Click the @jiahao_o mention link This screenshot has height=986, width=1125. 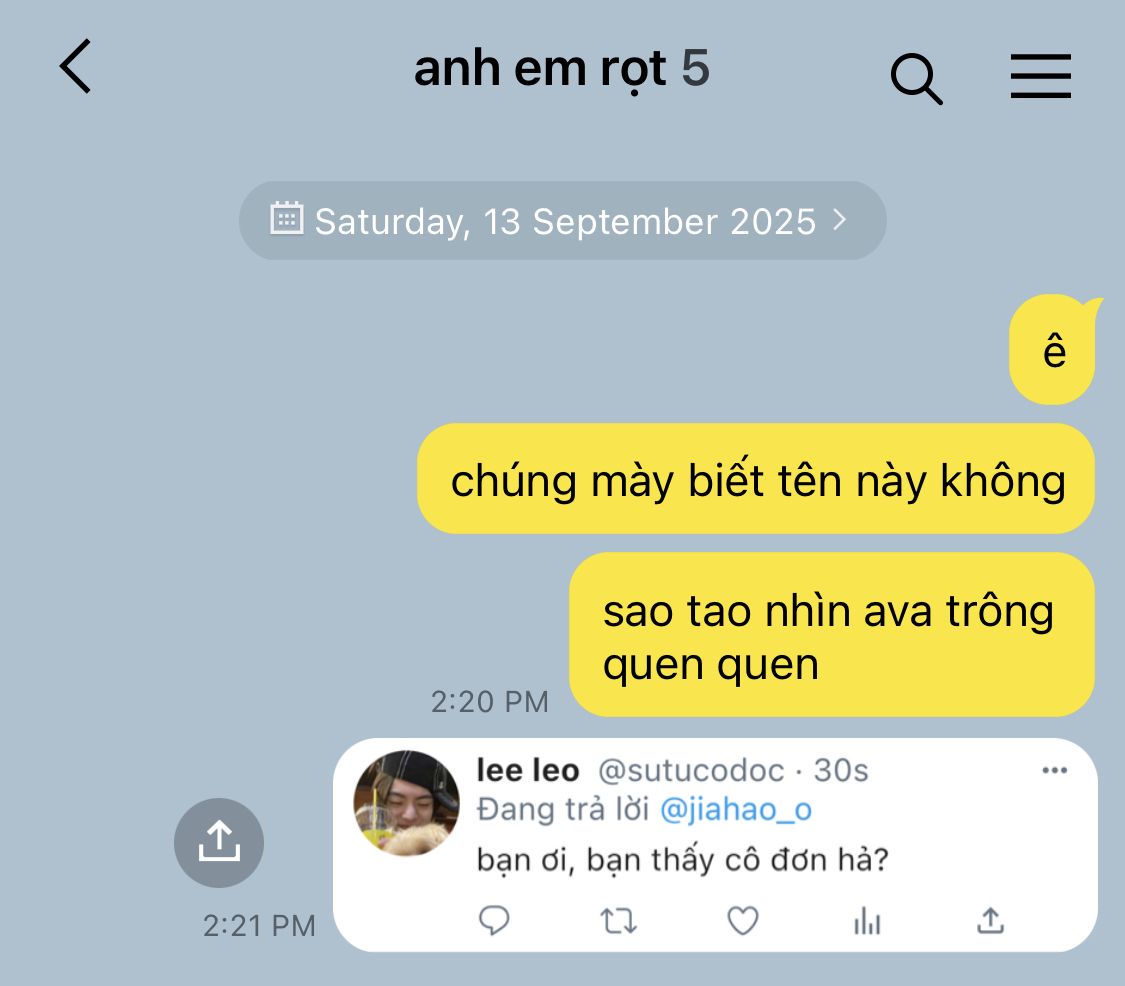[735, 810]
